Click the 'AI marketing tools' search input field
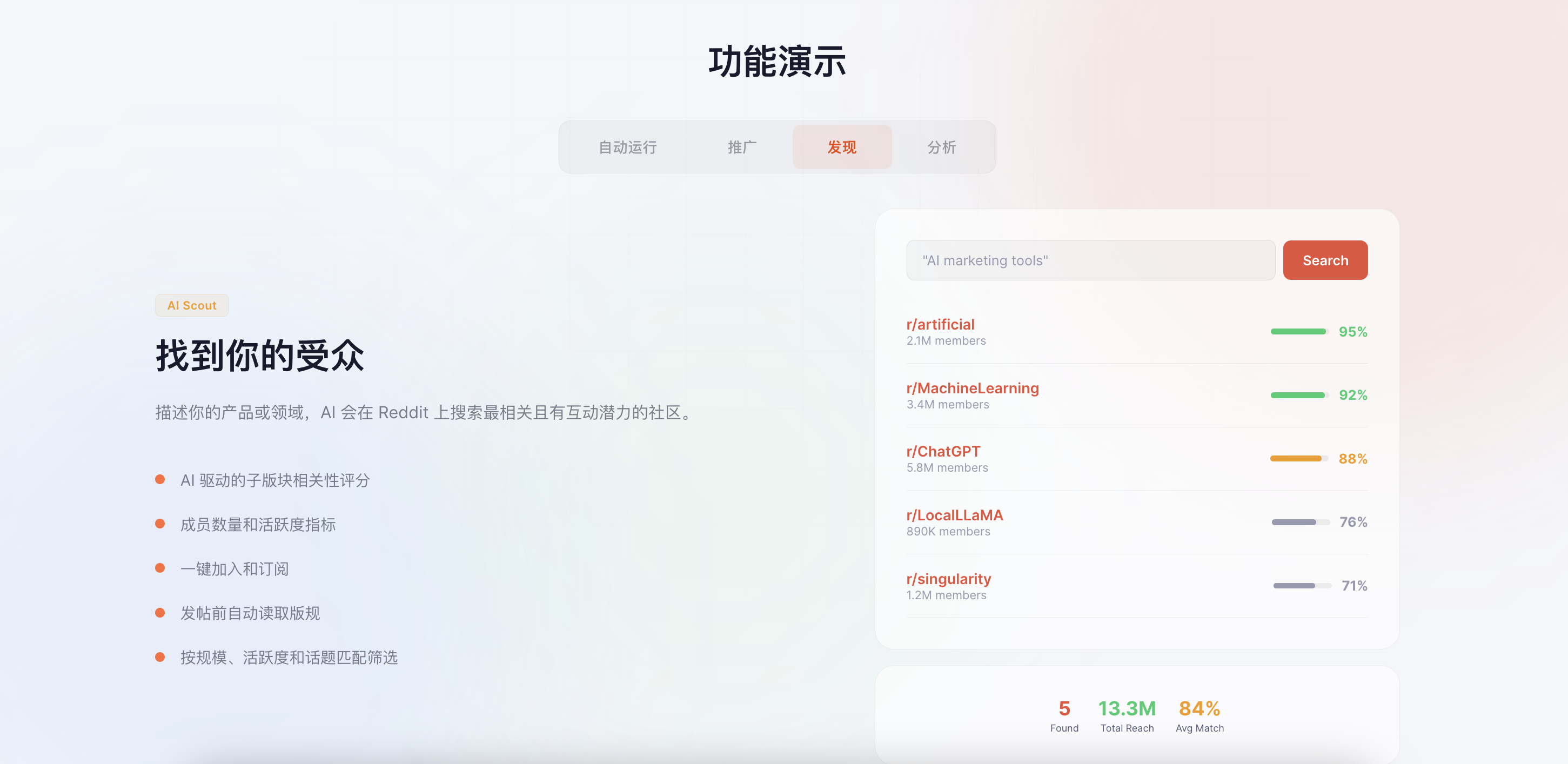1568x764 pixels. (1090, 260)
